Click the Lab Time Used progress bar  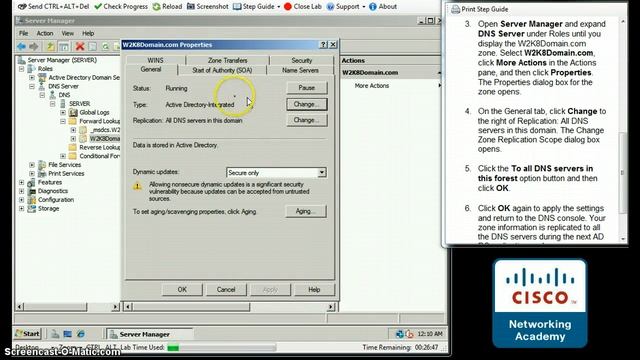[x=222, y=347]
